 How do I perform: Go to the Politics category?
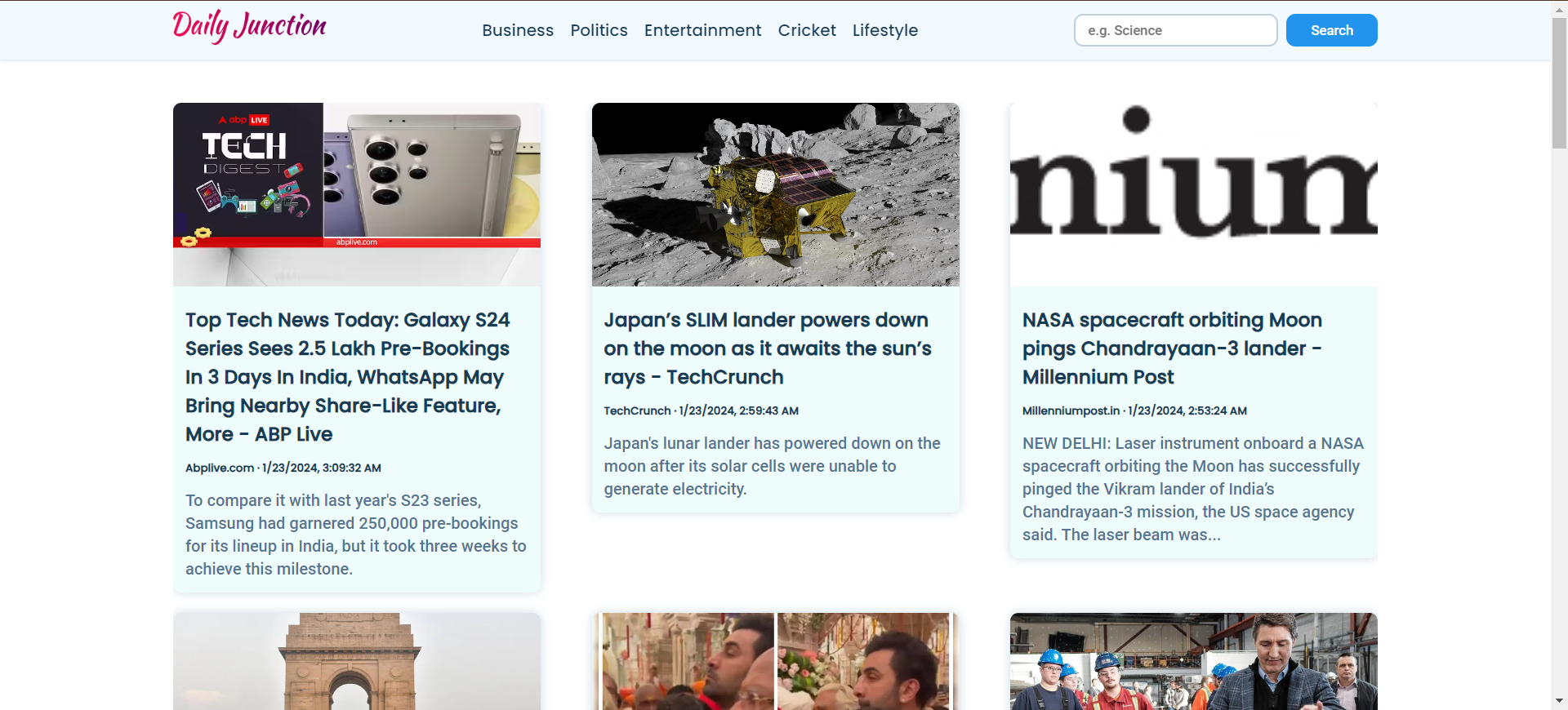coord(599,30)
